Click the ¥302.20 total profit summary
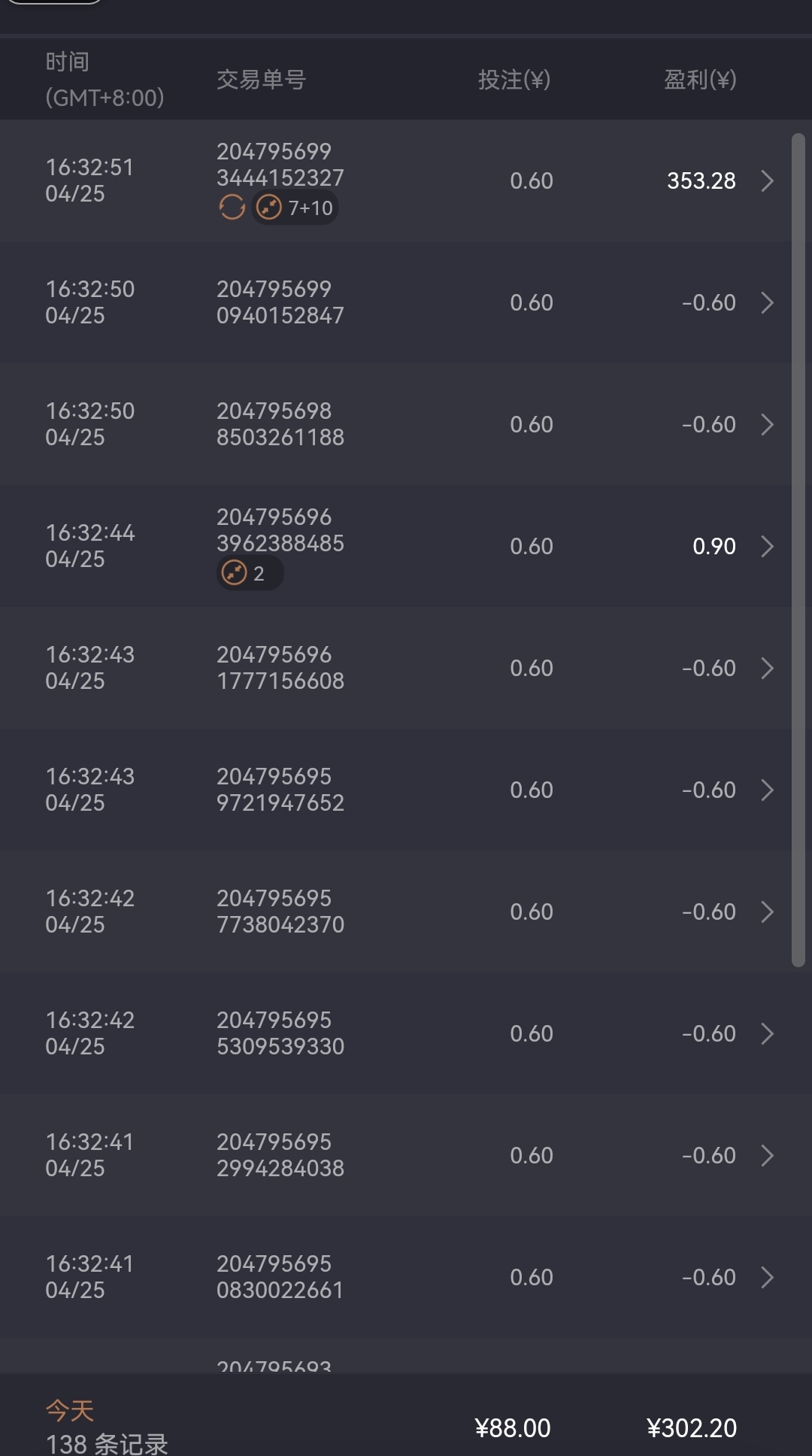Image resolution: width=812 pixels, height=1456 pixels. [692, 1427]
